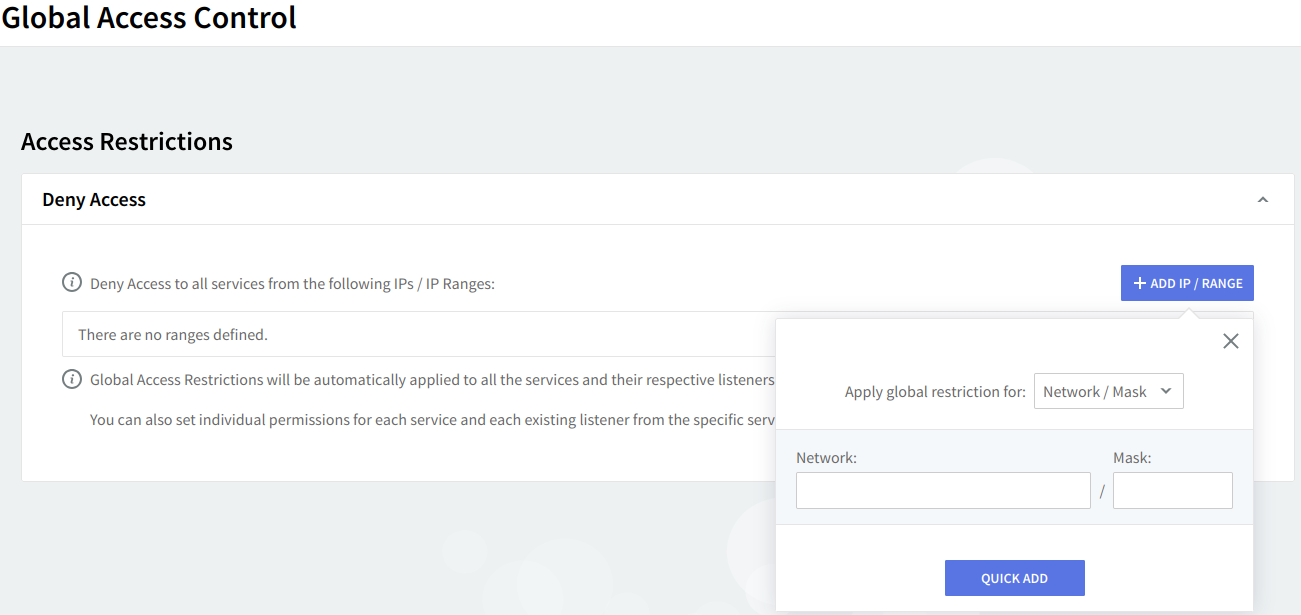The width and height of the screenshot is (1301, 615).
Task: Click the Deny Access panel header title
Action: [94, 200]
